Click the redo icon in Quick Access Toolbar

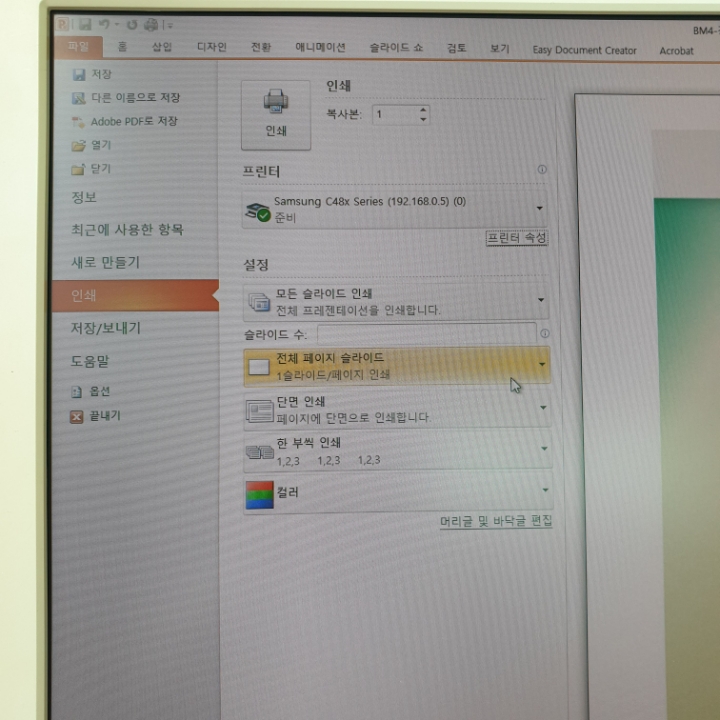[132, 24]
